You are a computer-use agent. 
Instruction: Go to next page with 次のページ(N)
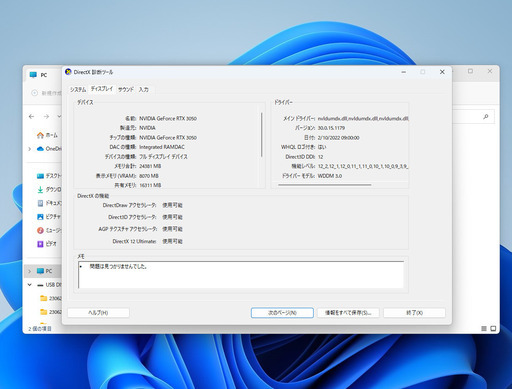pyautogui.click(x=282, y=313)
